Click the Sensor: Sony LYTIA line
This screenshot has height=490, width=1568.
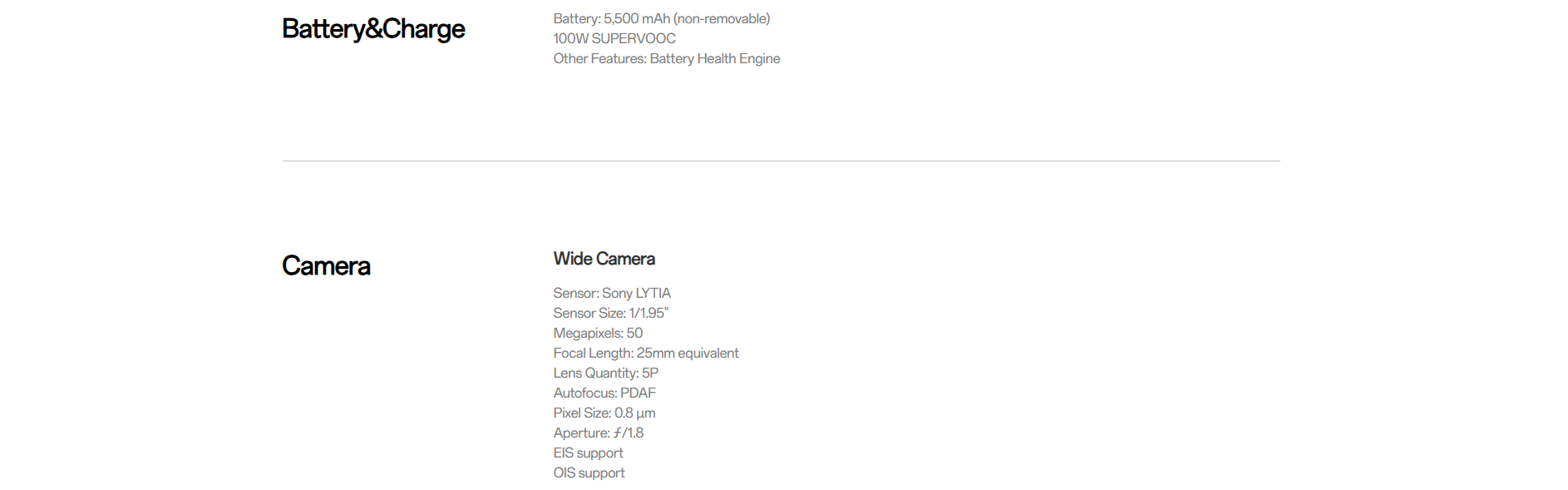(612, 293)
